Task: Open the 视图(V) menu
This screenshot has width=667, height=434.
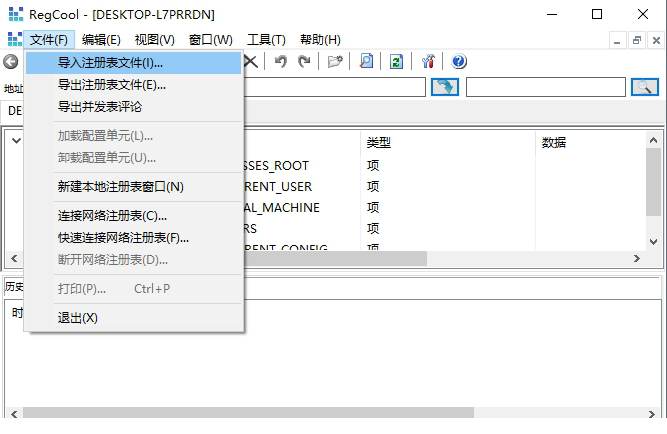Action: click(x=154, y=40)
